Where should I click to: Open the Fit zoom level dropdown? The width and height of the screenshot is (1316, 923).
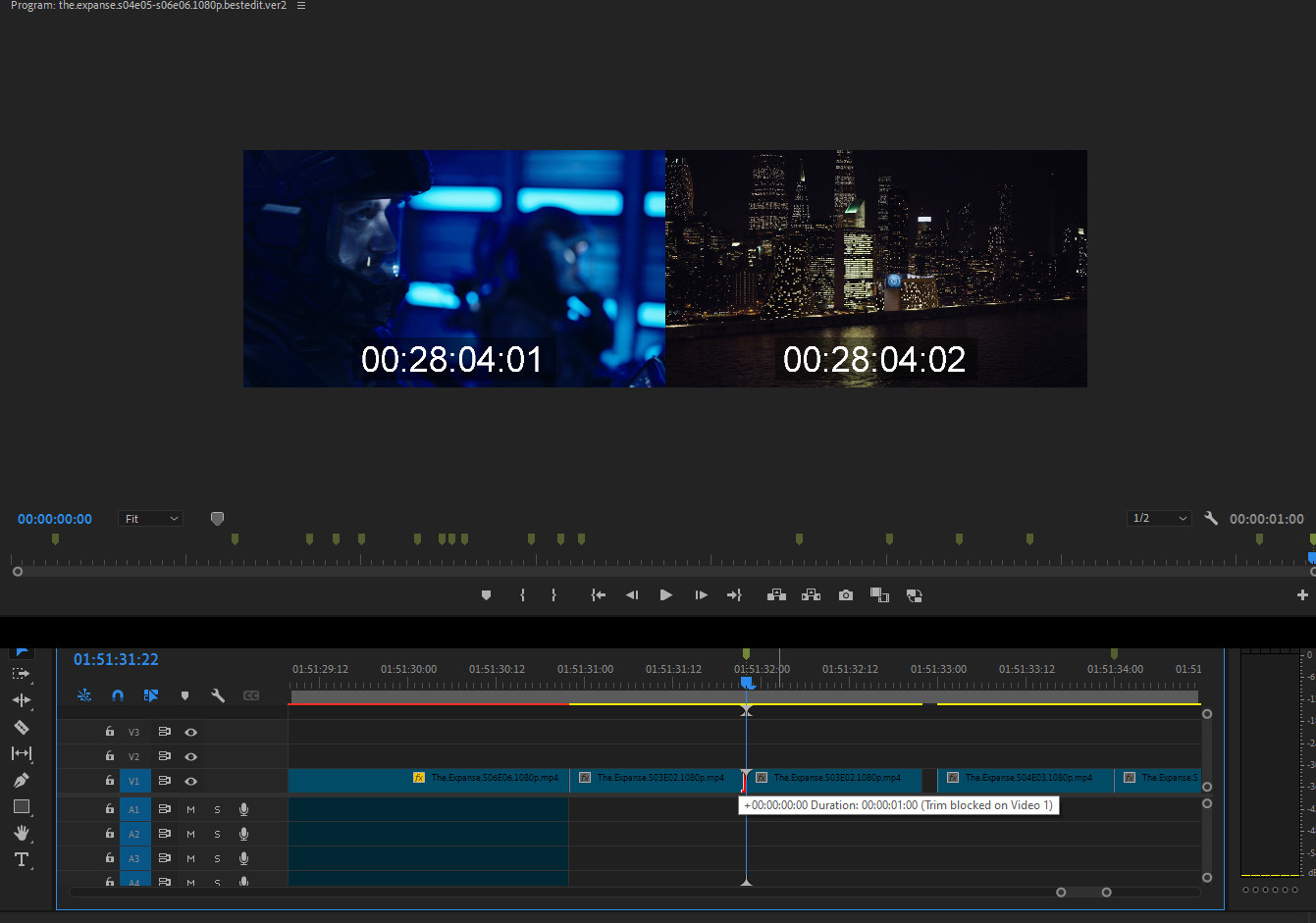150,519
